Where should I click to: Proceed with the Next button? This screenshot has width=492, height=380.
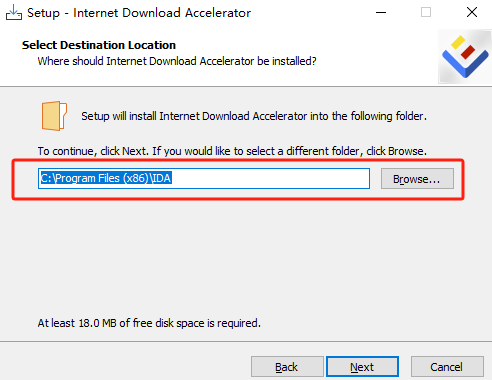click(362, 367)
